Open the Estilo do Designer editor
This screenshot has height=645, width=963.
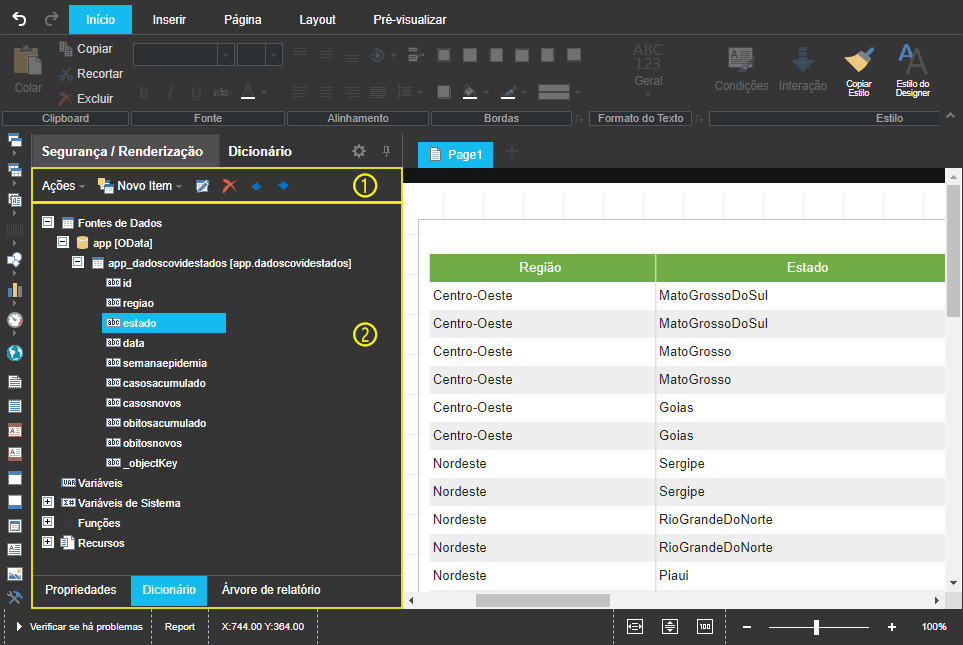click(913, 71)
